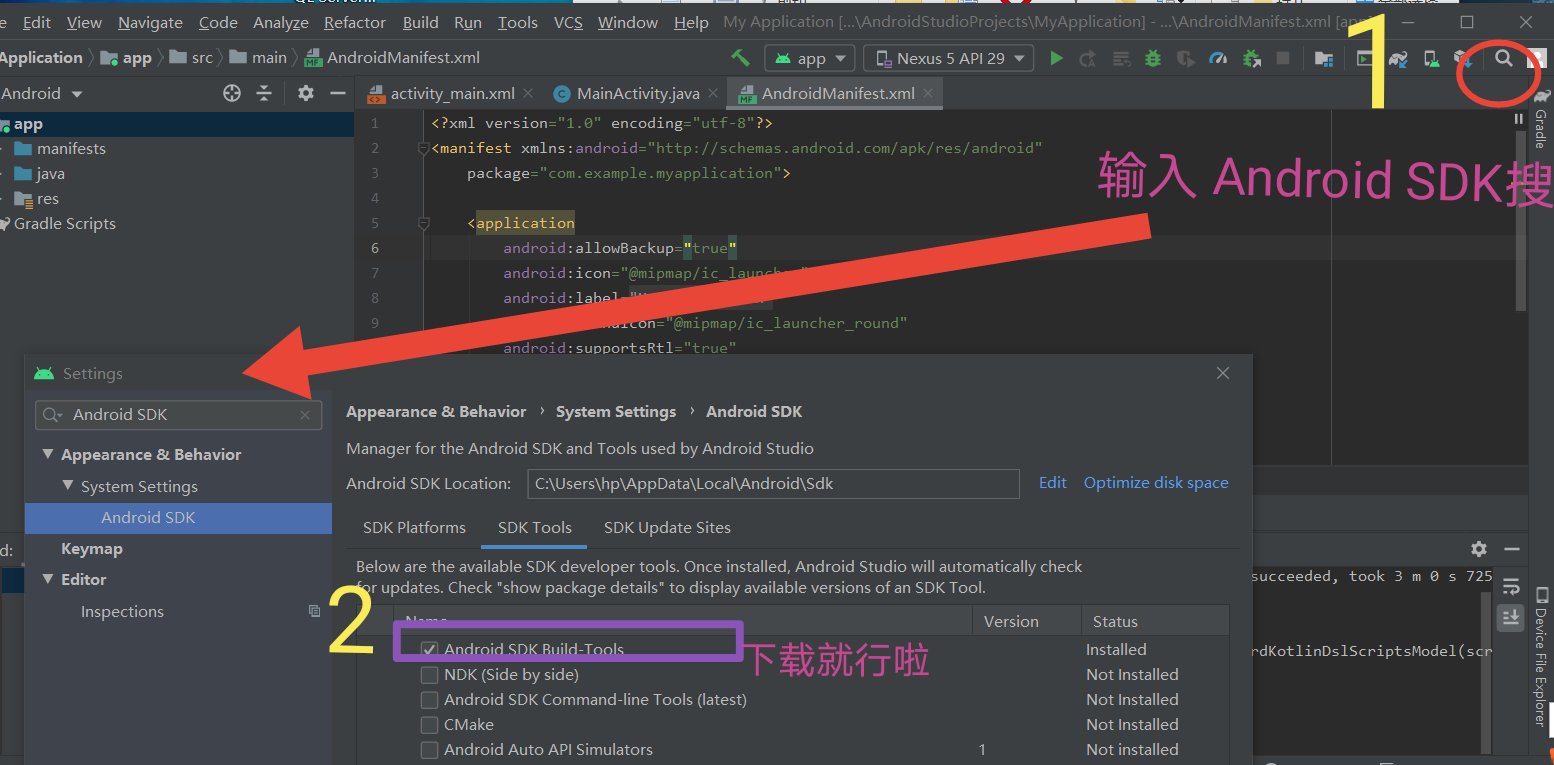The width and height of the screenshot is (1554, 765).
Task: Run the app with green play button
Action: (1056, 58)
